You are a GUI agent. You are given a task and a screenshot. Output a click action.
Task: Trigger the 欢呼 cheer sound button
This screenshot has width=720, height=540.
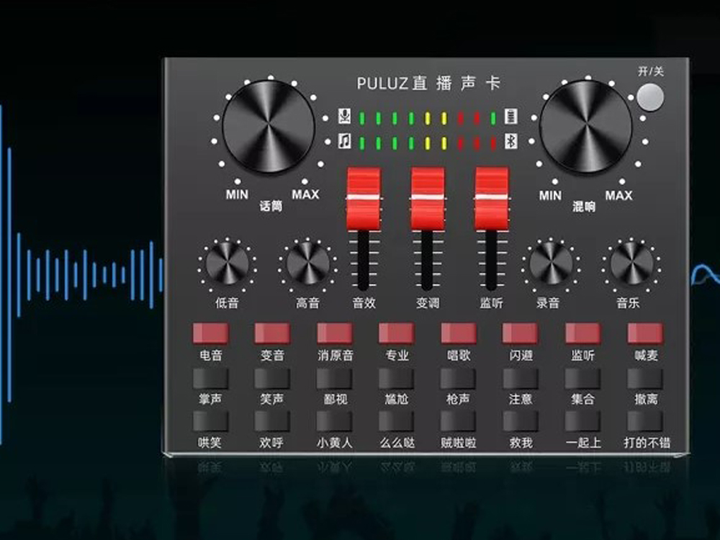click(x=273, y=421)
